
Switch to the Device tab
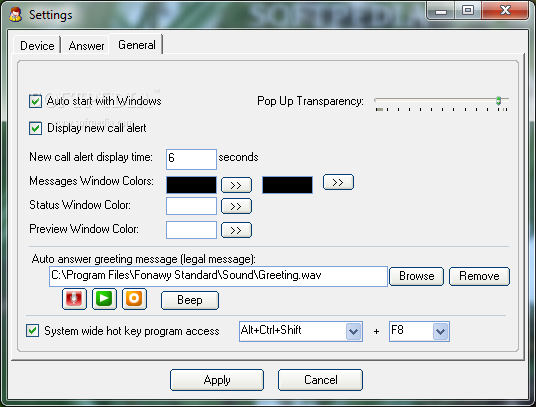pyautogui.click(x=37, y=46)
